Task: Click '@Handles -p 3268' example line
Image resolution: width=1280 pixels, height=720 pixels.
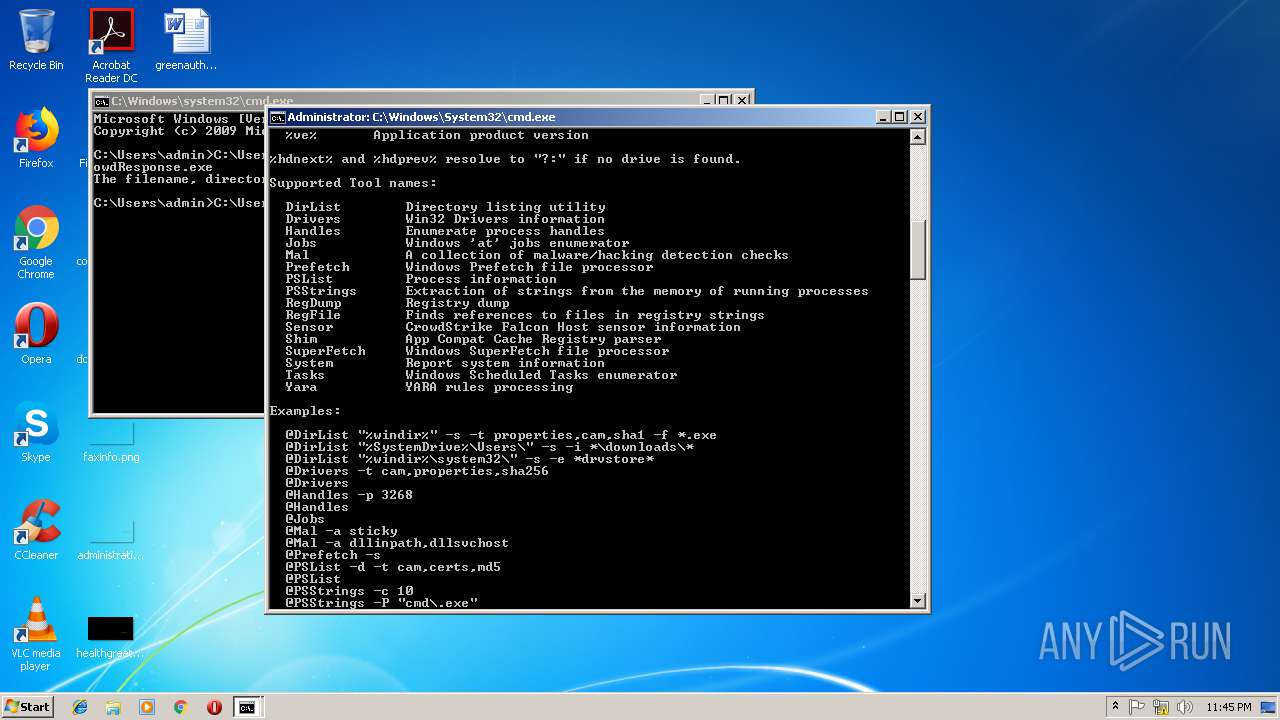Action: (349, 495)
